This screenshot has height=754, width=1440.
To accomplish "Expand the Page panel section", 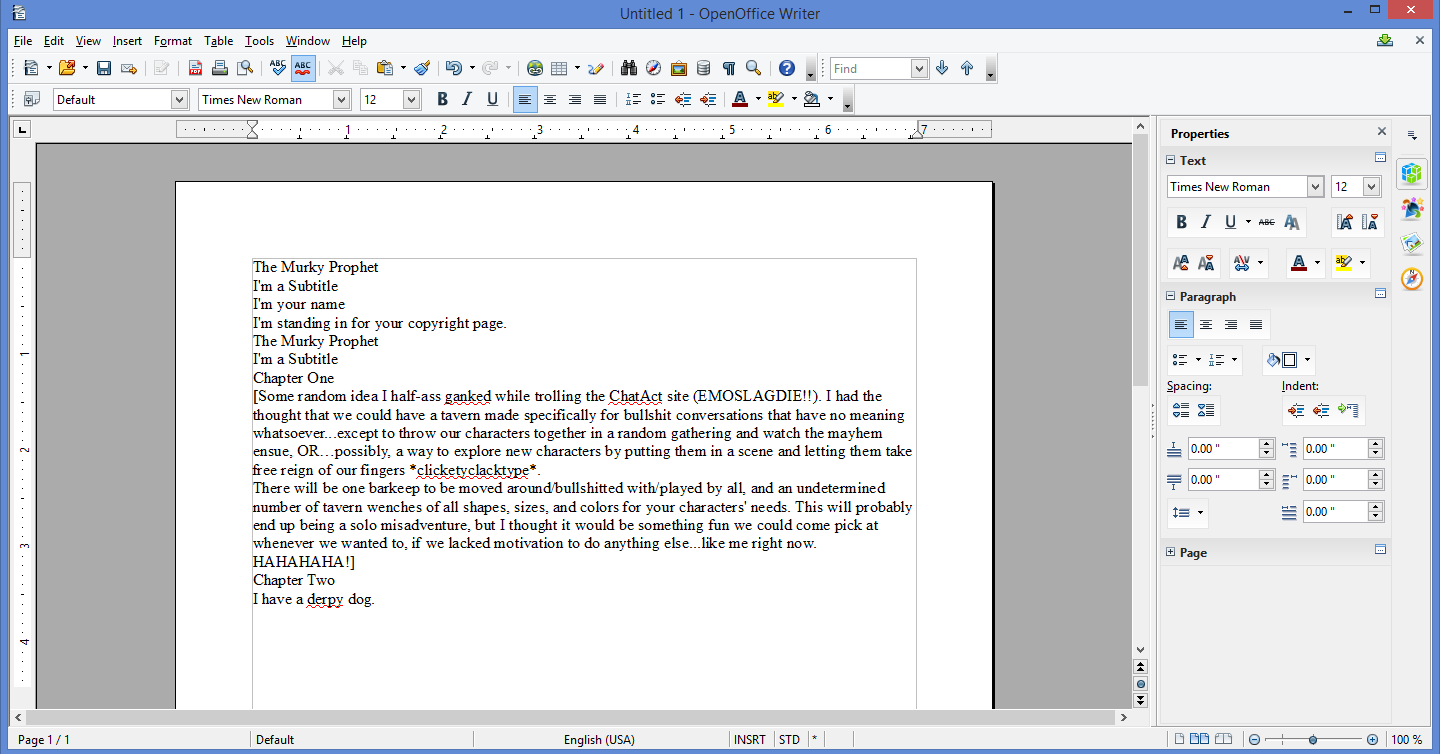I will point(1170,552).
